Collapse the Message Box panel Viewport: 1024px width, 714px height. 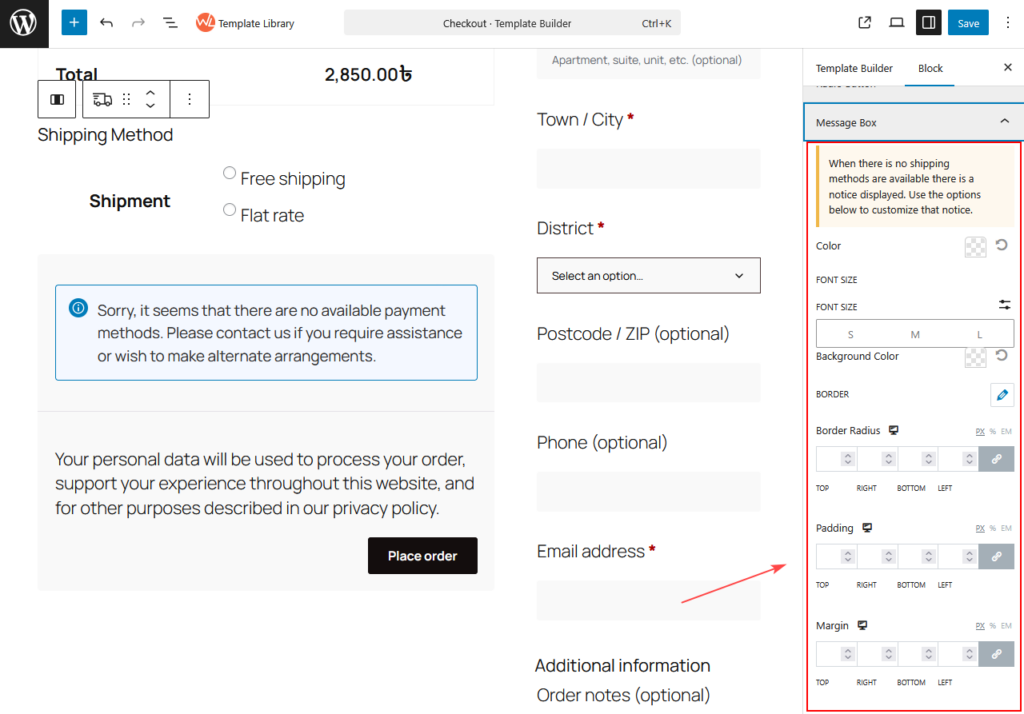[x=1004, y=122]
